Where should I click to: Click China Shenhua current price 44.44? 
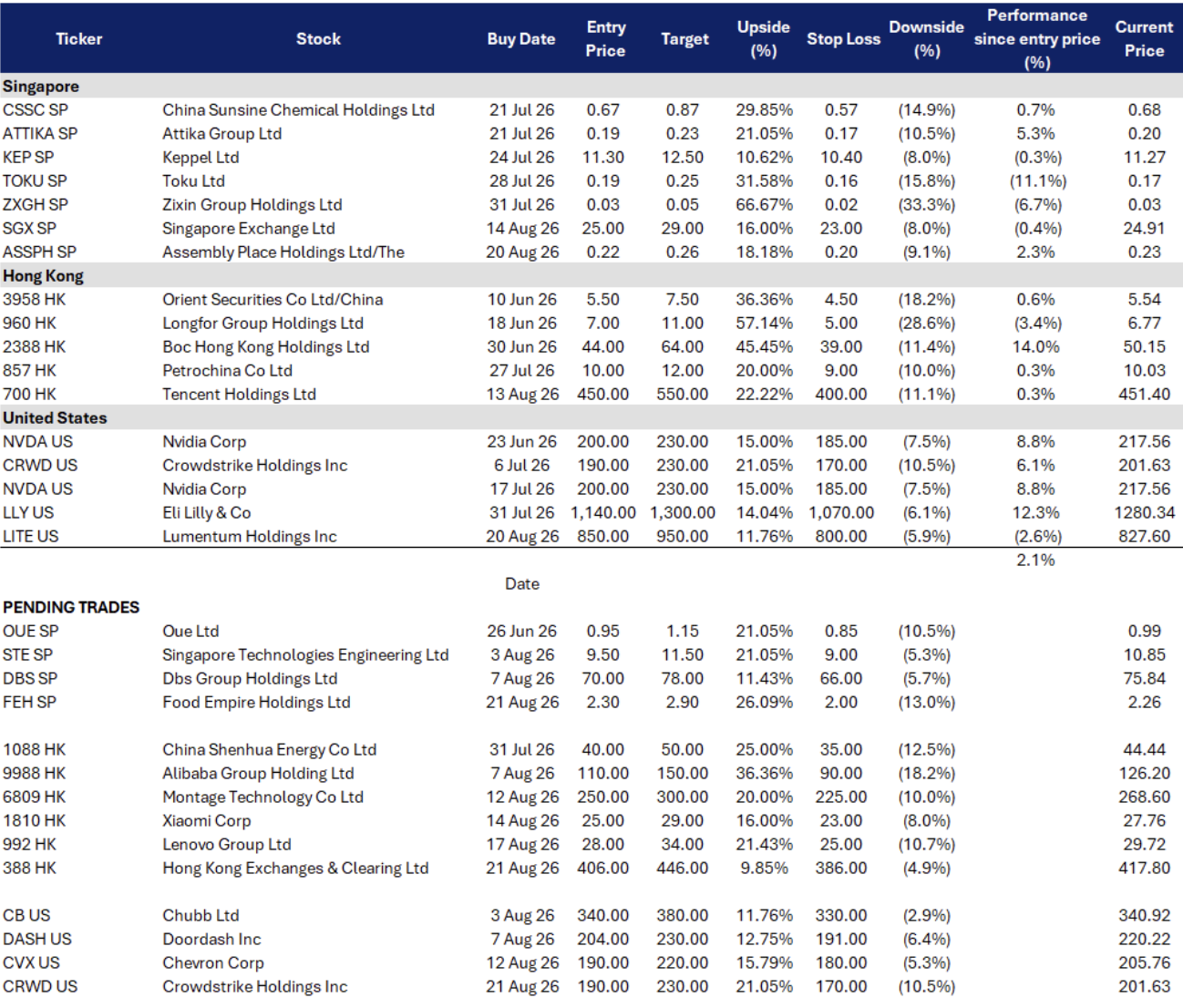click(1144, 750)
